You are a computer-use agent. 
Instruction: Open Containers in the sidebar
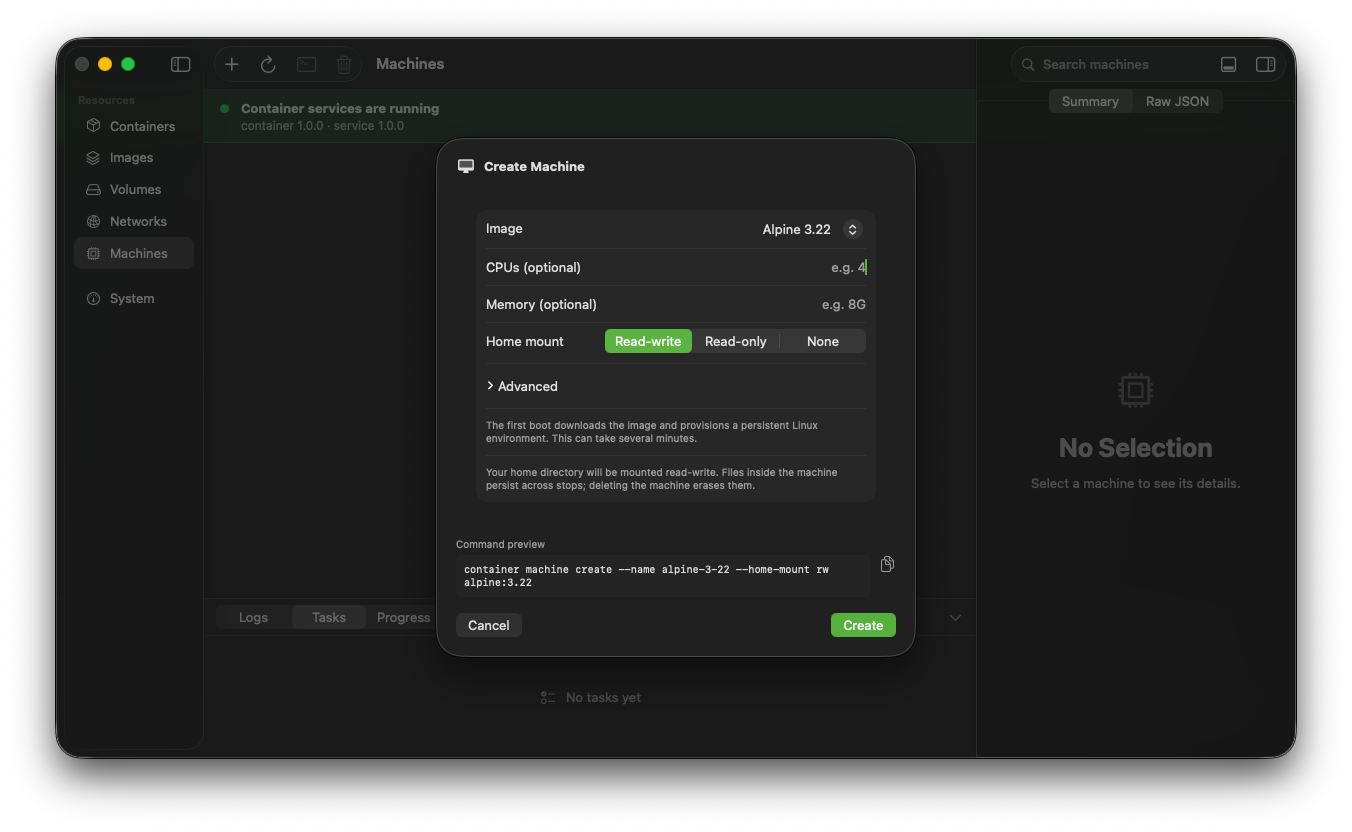134,126
